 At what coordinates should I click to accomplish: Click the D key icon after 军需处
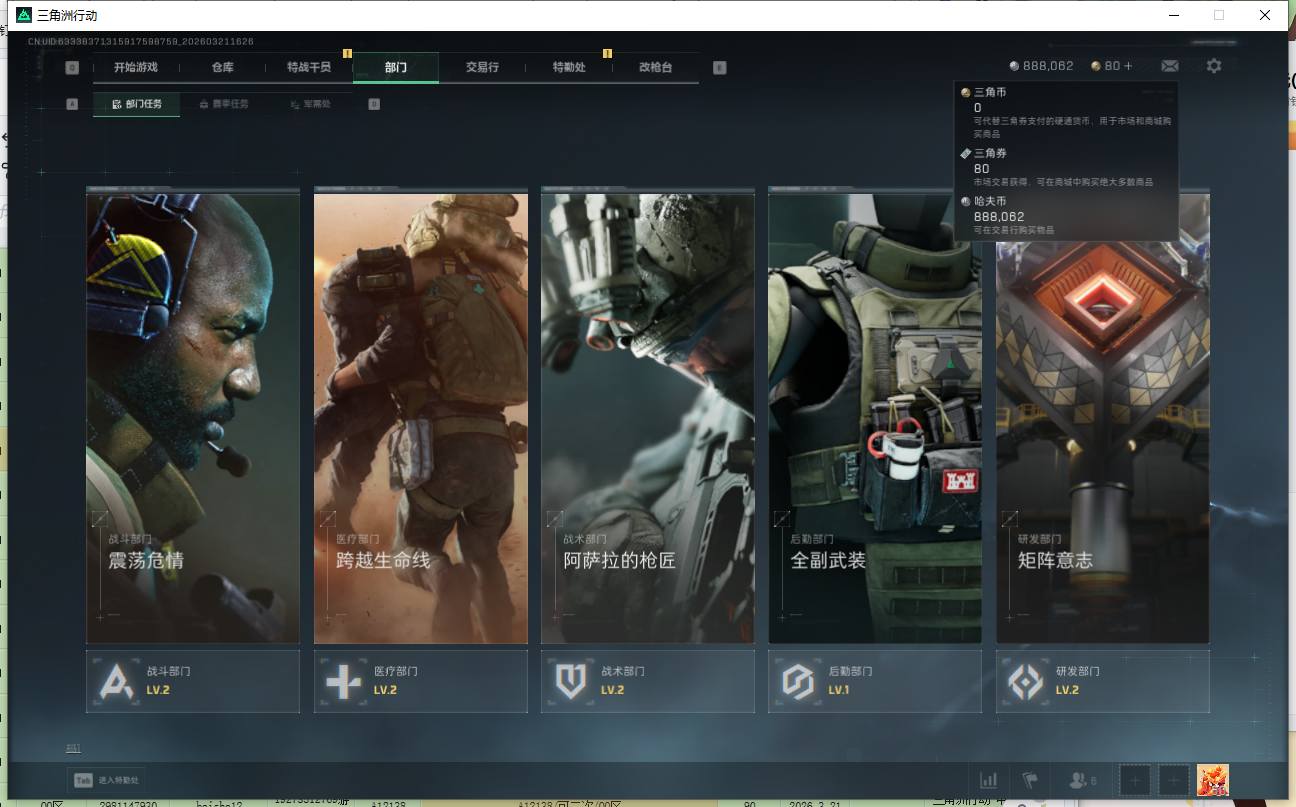(374, 103)
